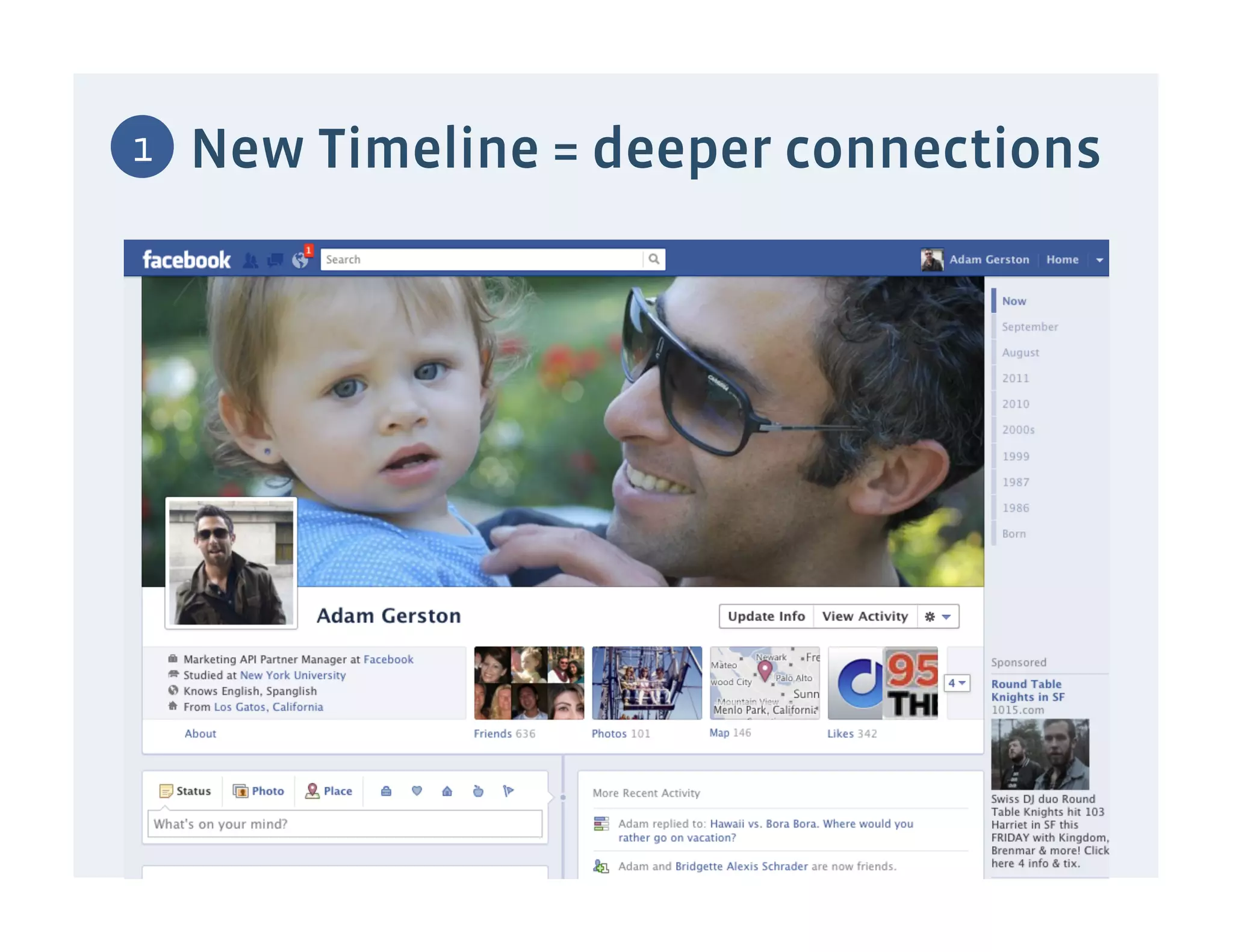
Task: Open the Photos ferris wheel thumbnail
Action: coord(647,683)
